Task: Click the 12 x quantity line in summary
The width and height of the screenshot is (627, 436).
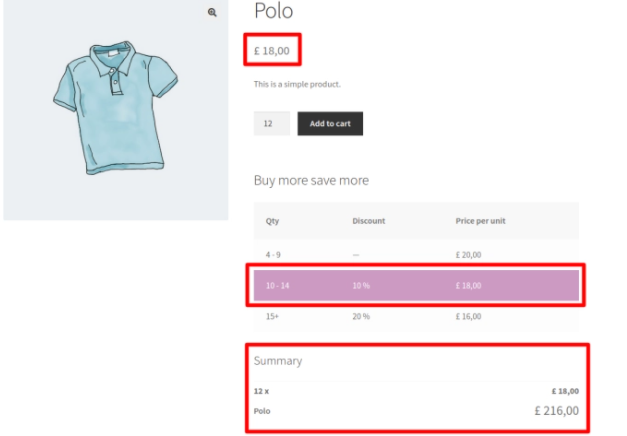Action: (x=261, y=391)
